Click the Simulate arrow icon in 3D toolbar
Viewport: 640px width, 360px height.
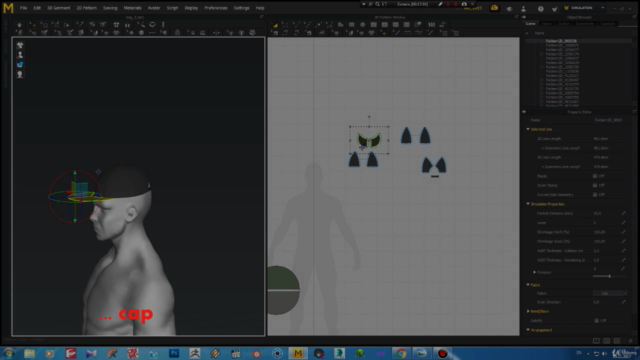19,25
